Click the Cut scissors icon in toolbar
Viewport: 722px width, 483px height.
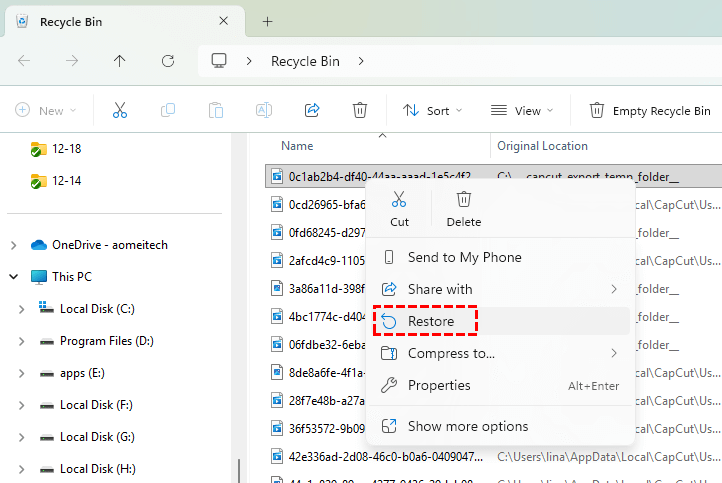coord(120,110)
